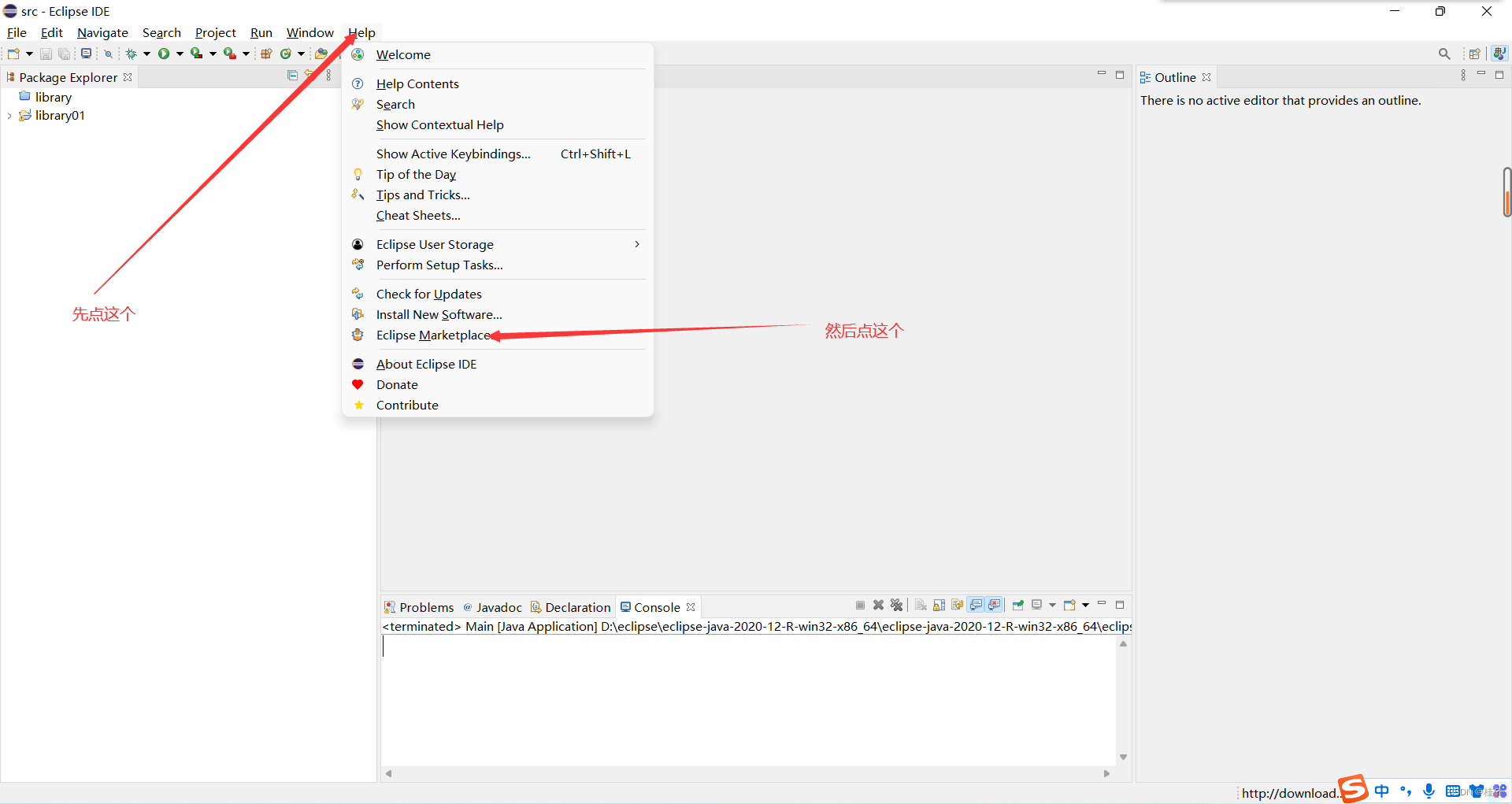This screenshot has width=1512, height=804.
Task: Expand the Eclipse User Storage submenu arrow
Action: click(637, 244)
